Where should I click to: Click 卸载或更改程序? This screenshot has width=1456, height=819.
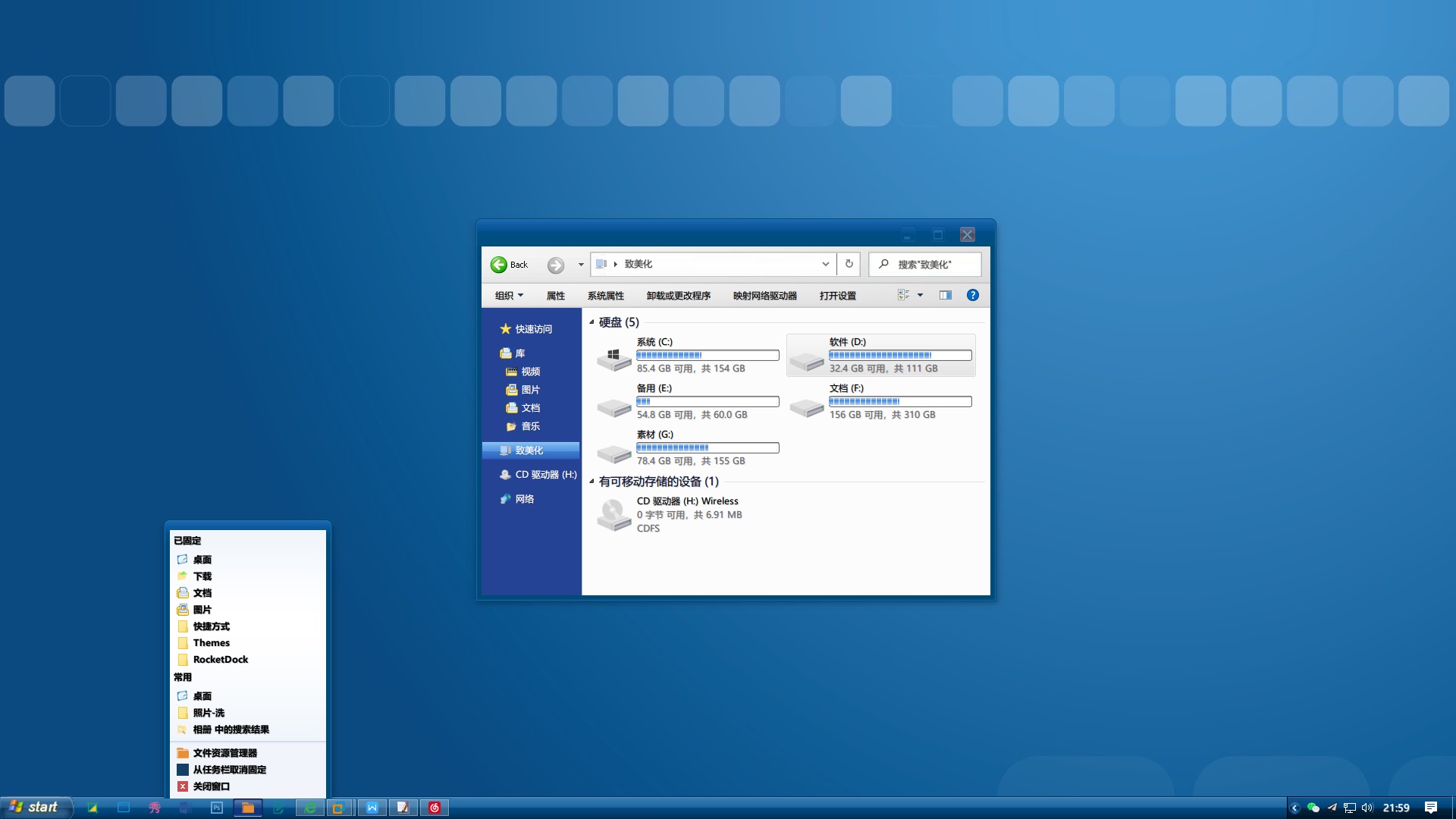click(x=679, y=296)
